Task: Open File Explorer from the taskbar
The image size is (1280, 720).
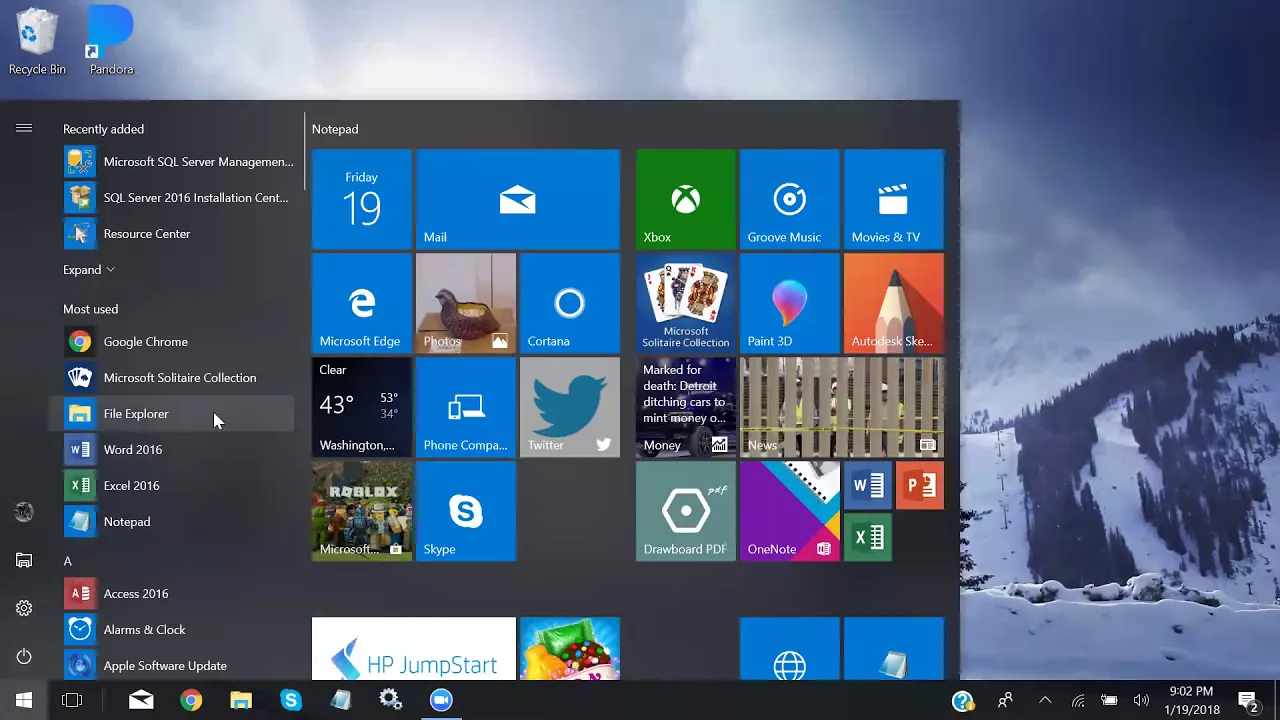Action: [241, 700]
